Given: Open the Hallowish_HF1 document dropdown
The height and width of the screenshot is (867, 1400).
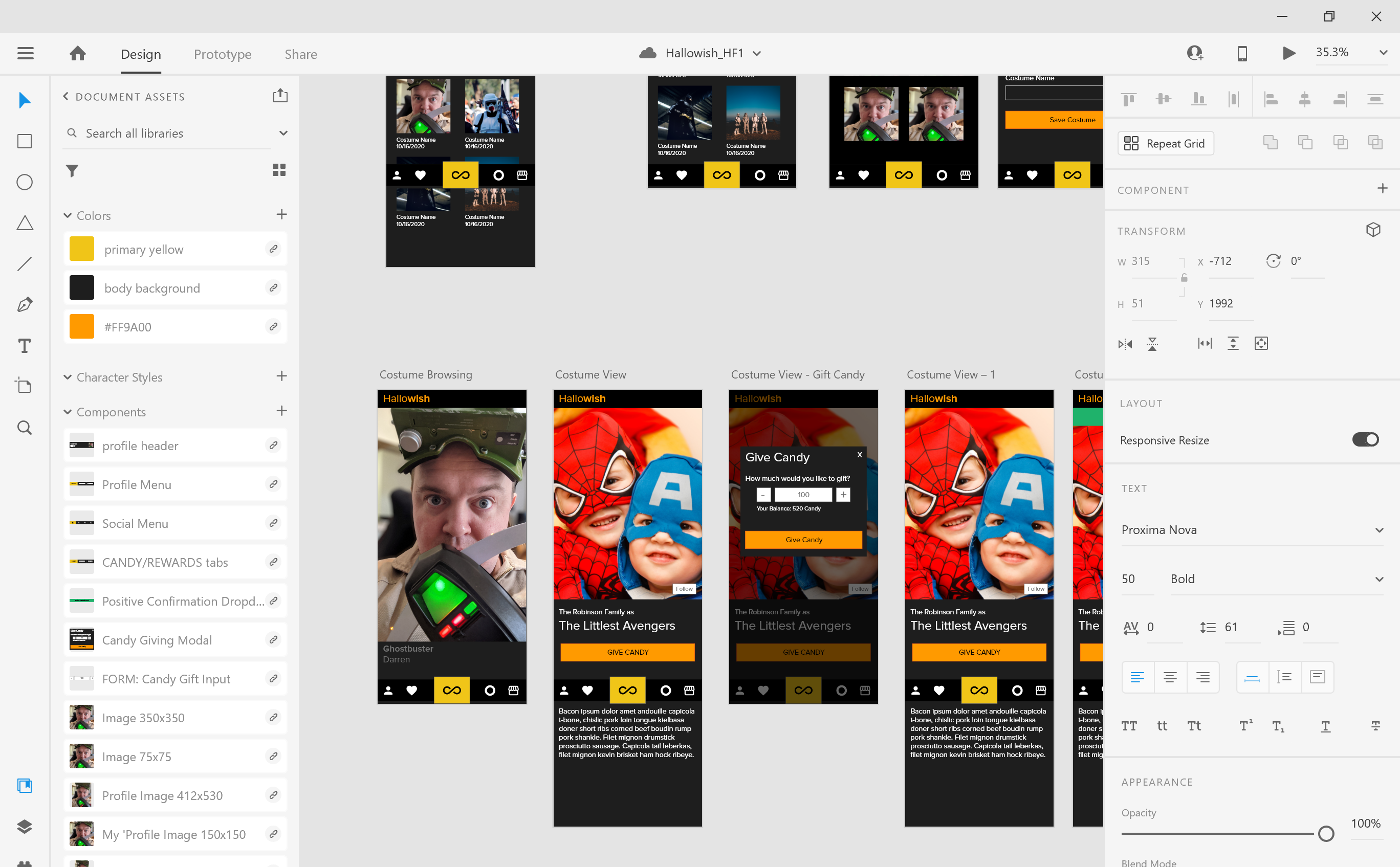Looking at the screenshot, I should point(757,53).
